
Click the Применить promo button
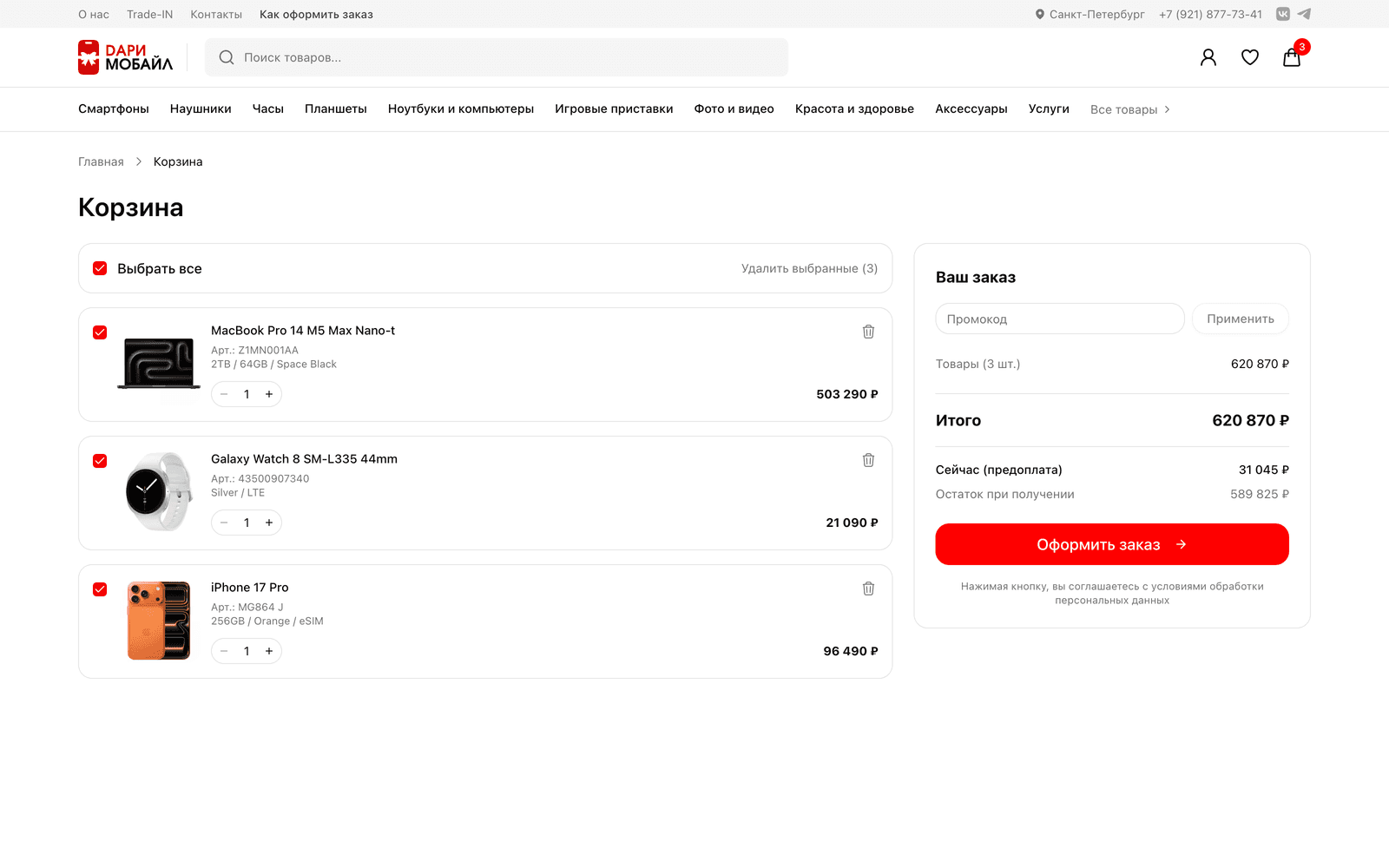coord(1241,319)
